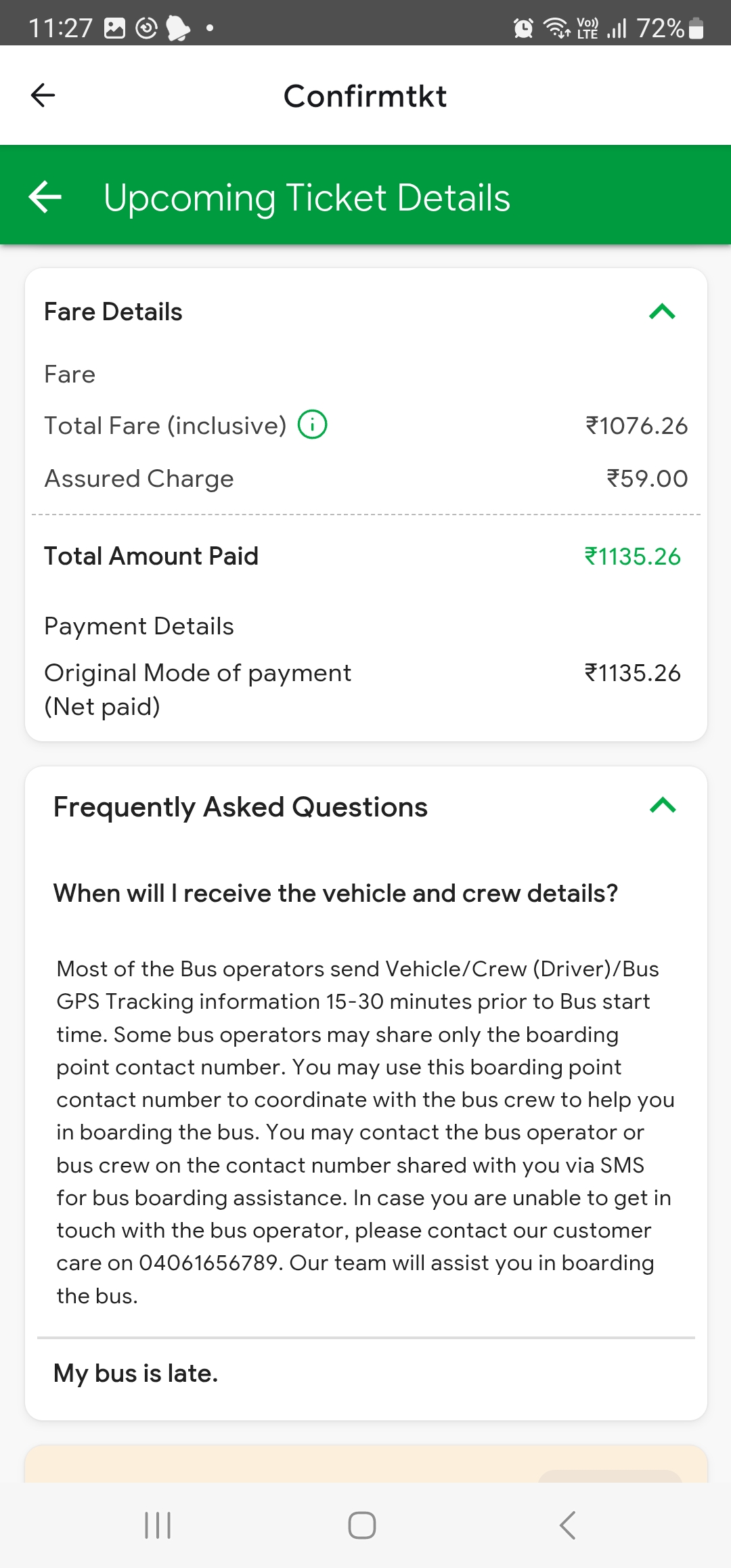Screen dimensions: 731x1568
Task: Tap the Original Mode of payment row
Action: tap(366, 689)
